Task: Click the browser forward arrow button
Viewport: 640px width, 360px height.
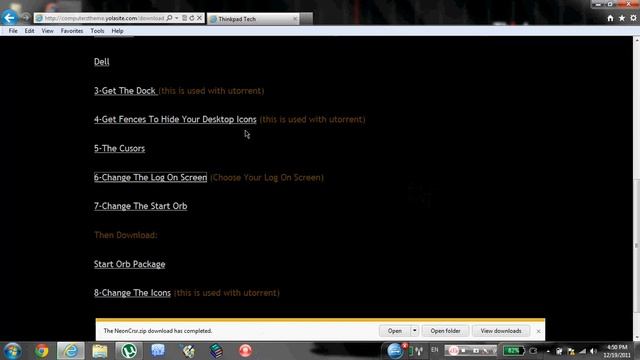Action: (25, 18)
